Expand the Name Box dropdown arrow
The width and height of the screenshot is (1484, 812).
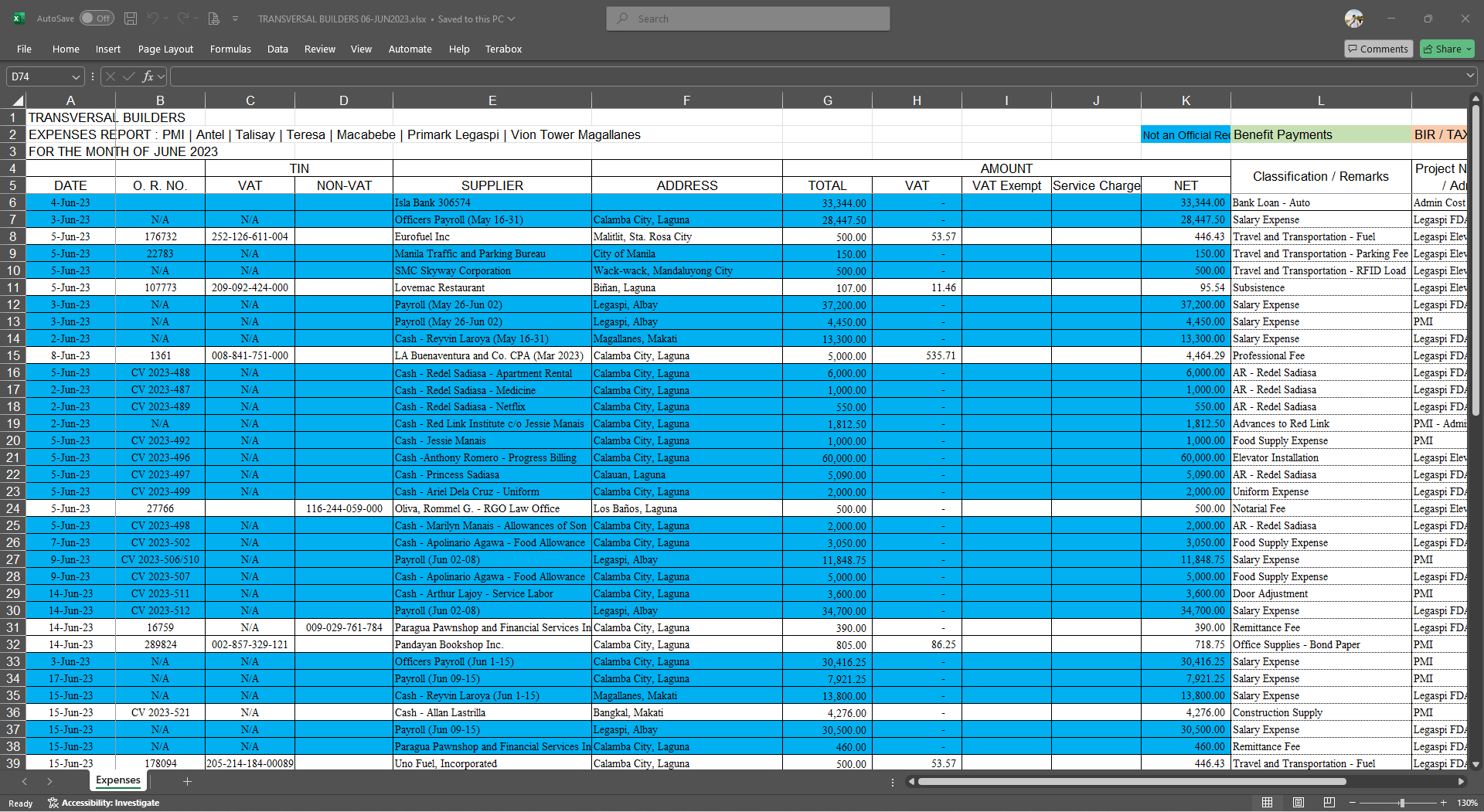coord(75,76)
